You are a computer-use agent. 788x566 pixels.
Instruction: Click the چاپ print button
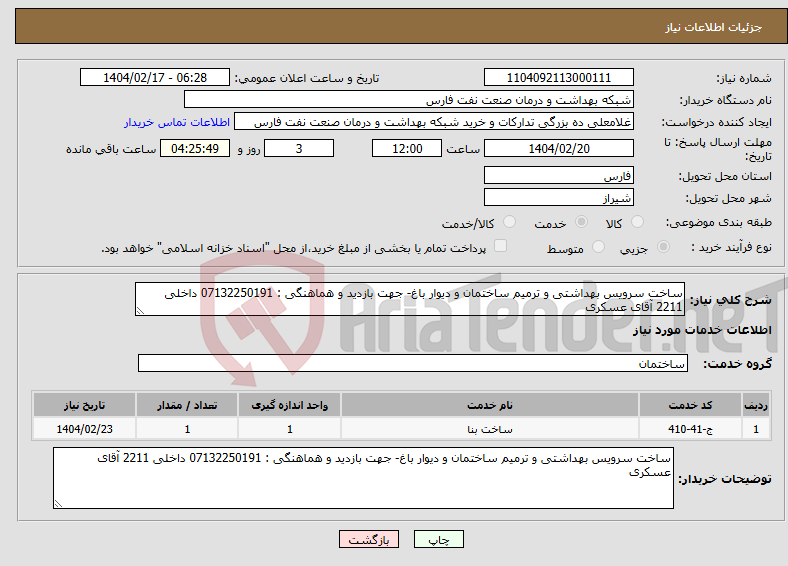click(x=439, y=539)
